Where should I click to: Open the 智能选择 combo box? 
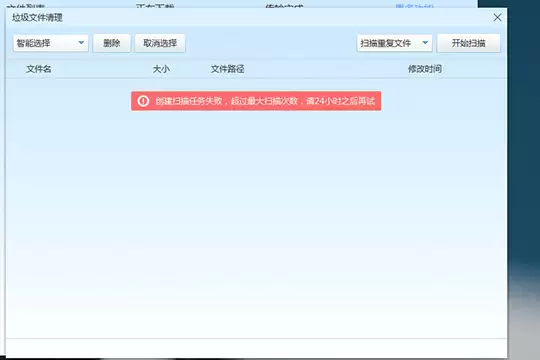tap(51, 43)
